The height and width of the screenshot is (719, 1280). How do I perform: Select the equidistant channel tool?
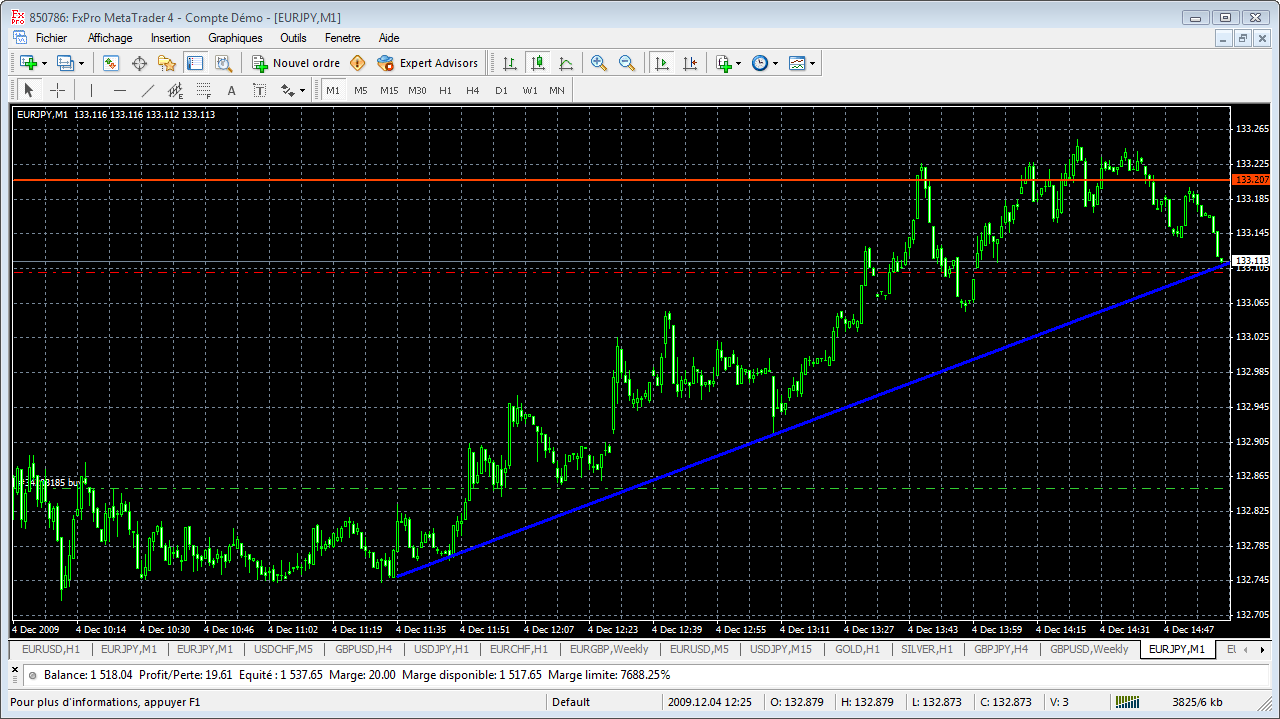click(175, 90)
